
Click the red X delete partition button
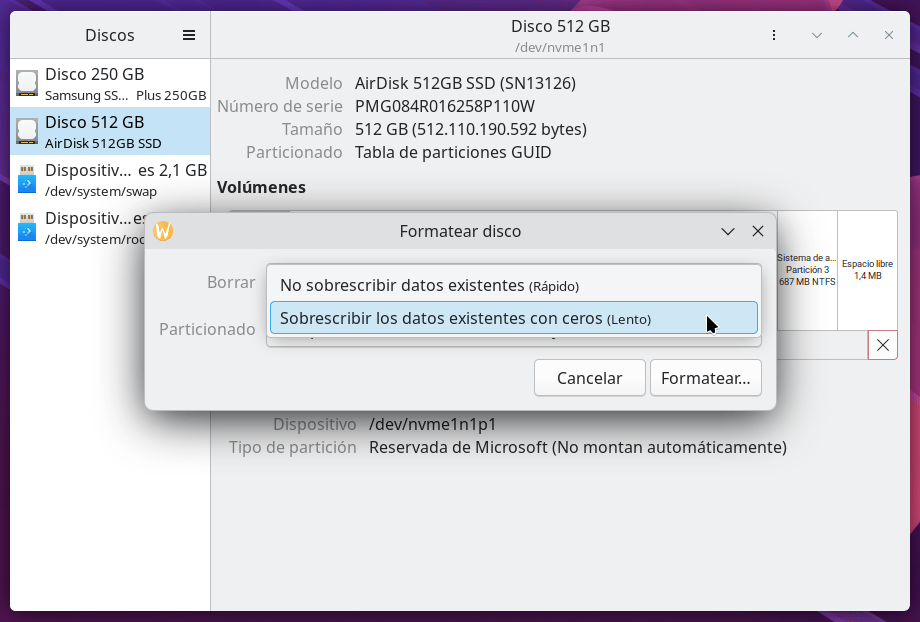coord(882,345)
